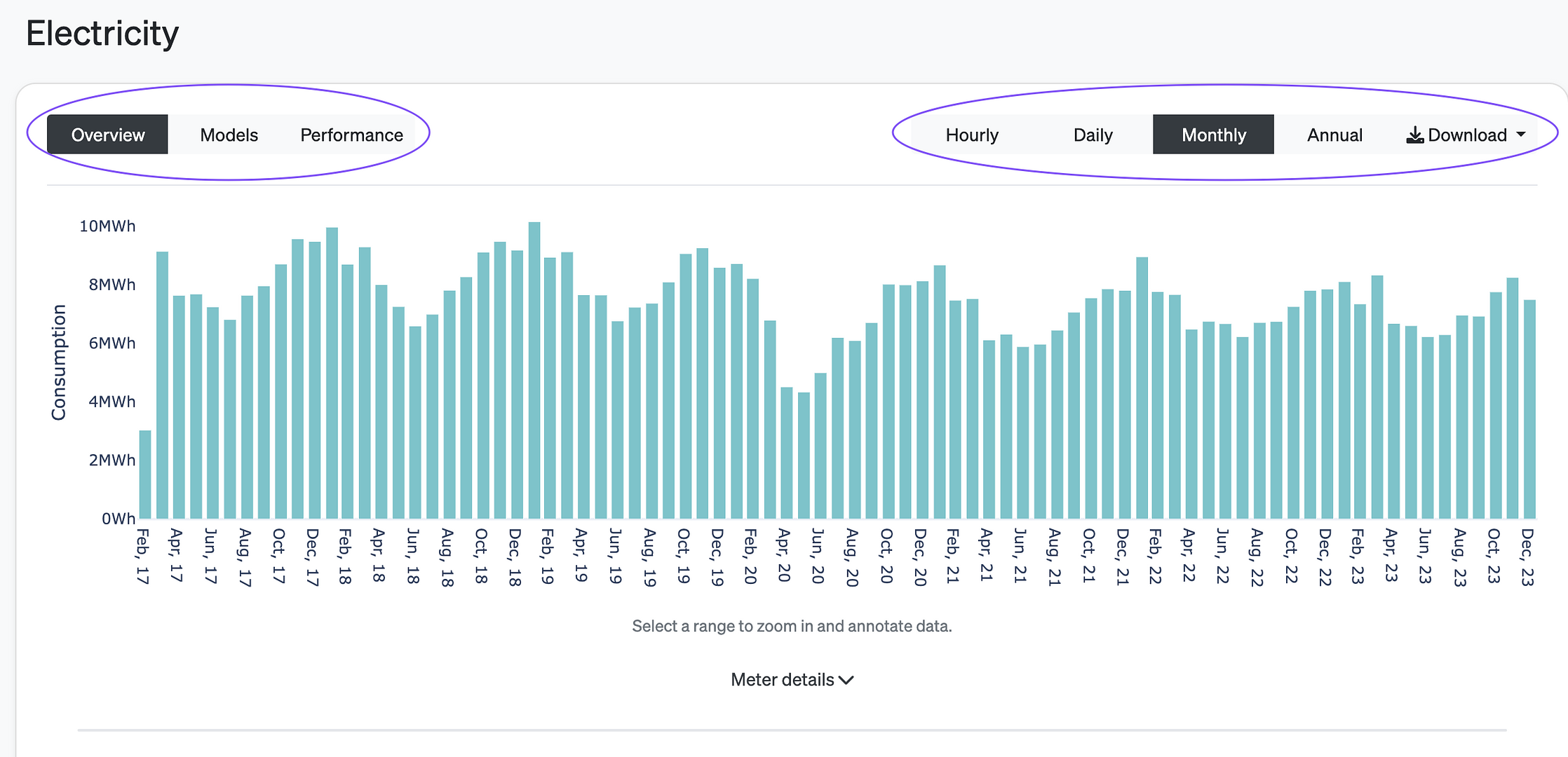
Task: Click the Apr, 20 low consumption bar
Action: 787,453
